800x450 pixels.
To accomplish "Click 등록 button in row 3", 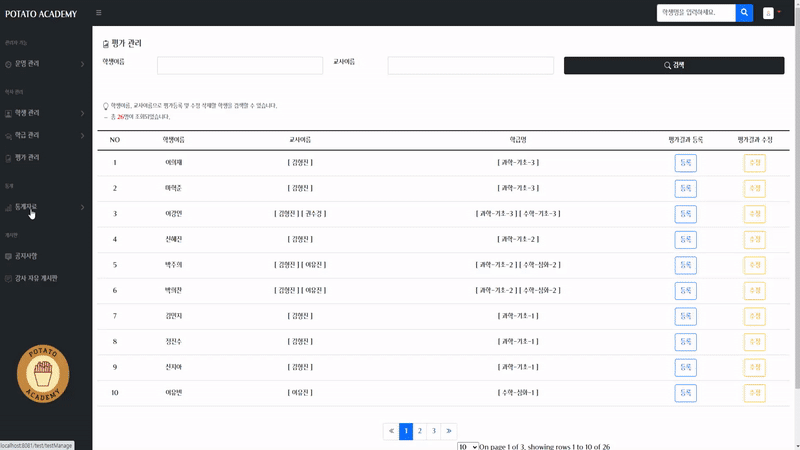I will coord(685,214).
